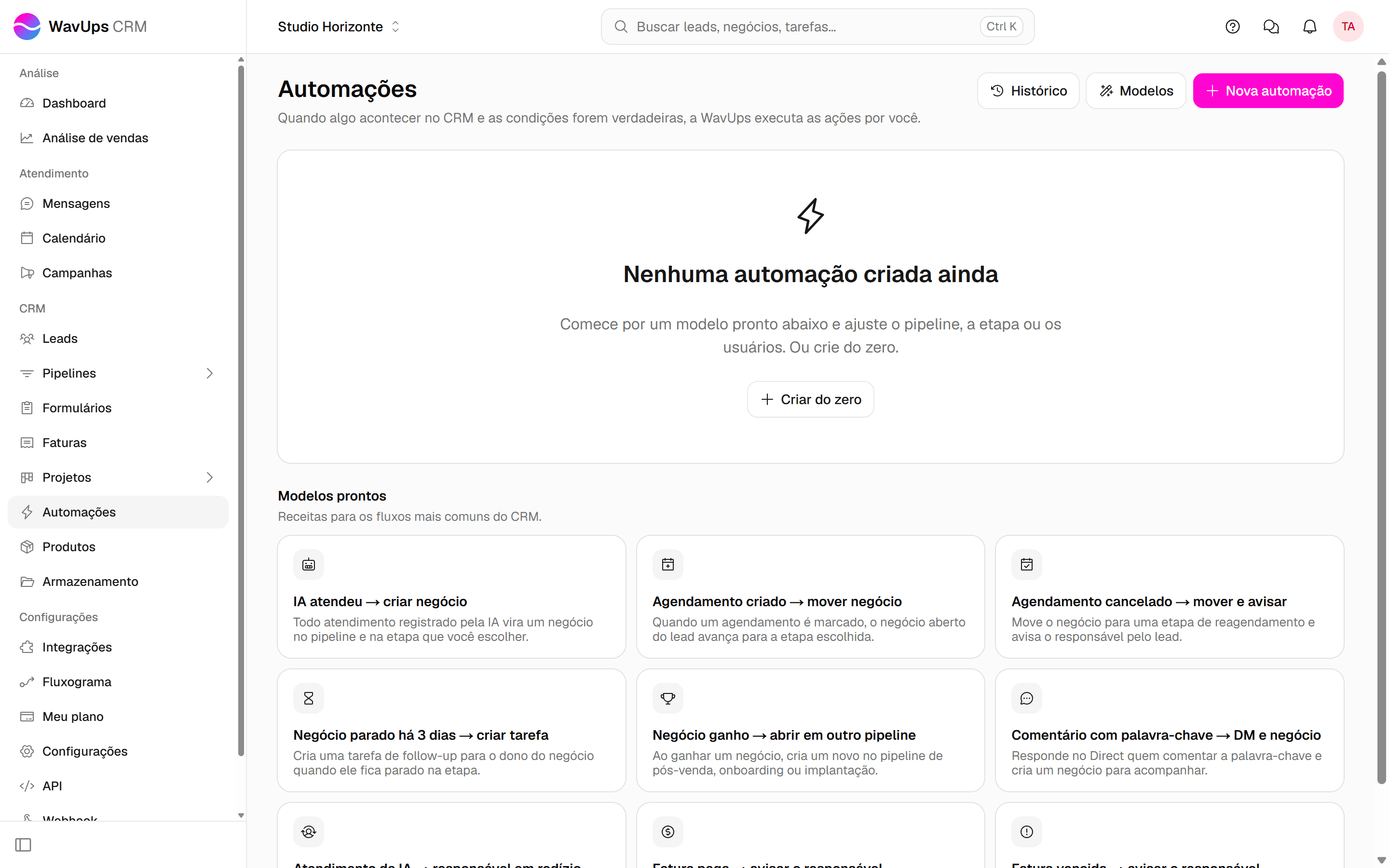Expand the Projetos submenu chevron
The width and height of the screenshot is (1389, 868).
(x=209, y=477)
